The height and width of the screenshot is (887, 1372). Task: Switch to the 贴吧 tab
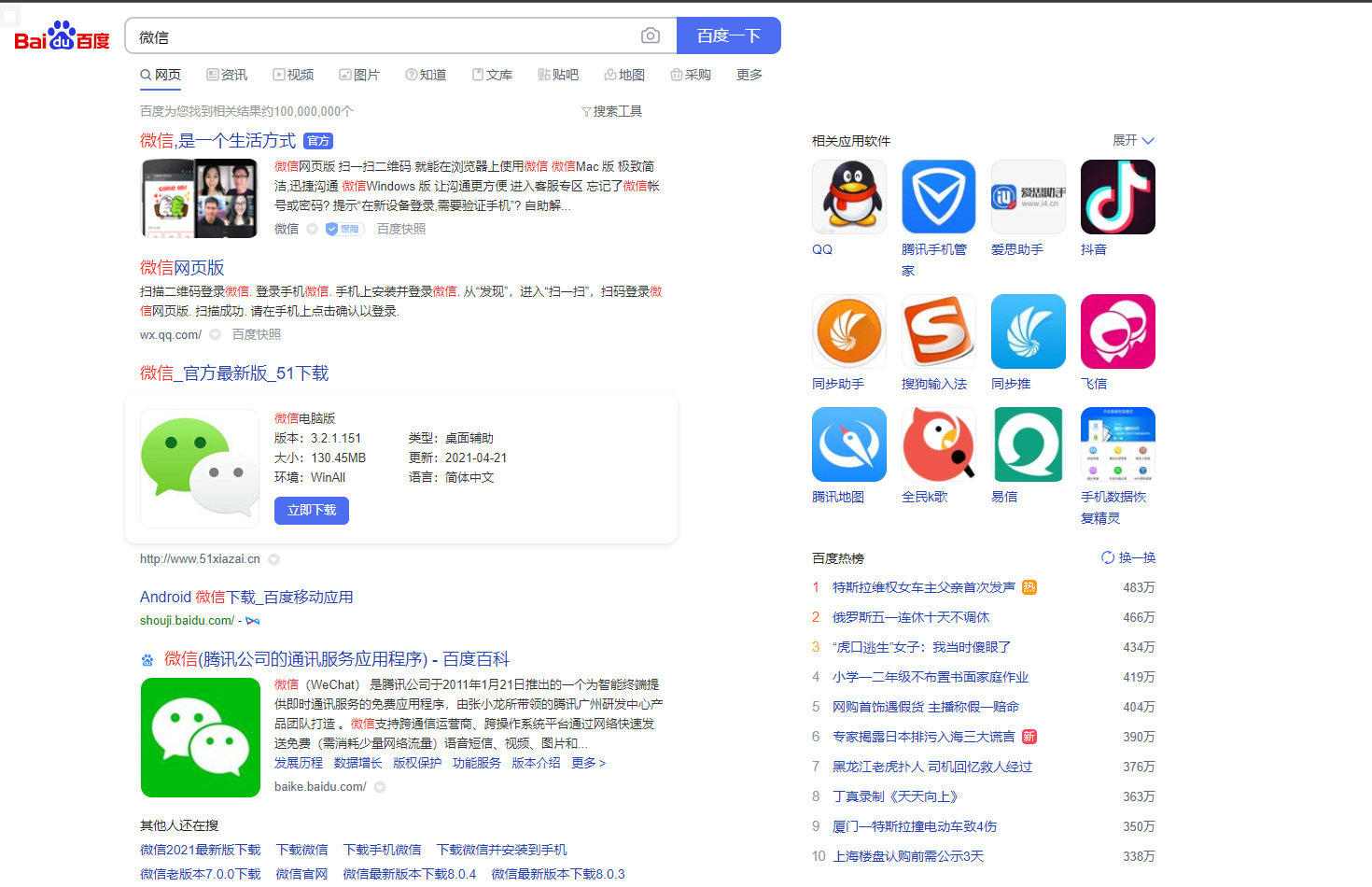pyautogui.click(x=558, y=75)
